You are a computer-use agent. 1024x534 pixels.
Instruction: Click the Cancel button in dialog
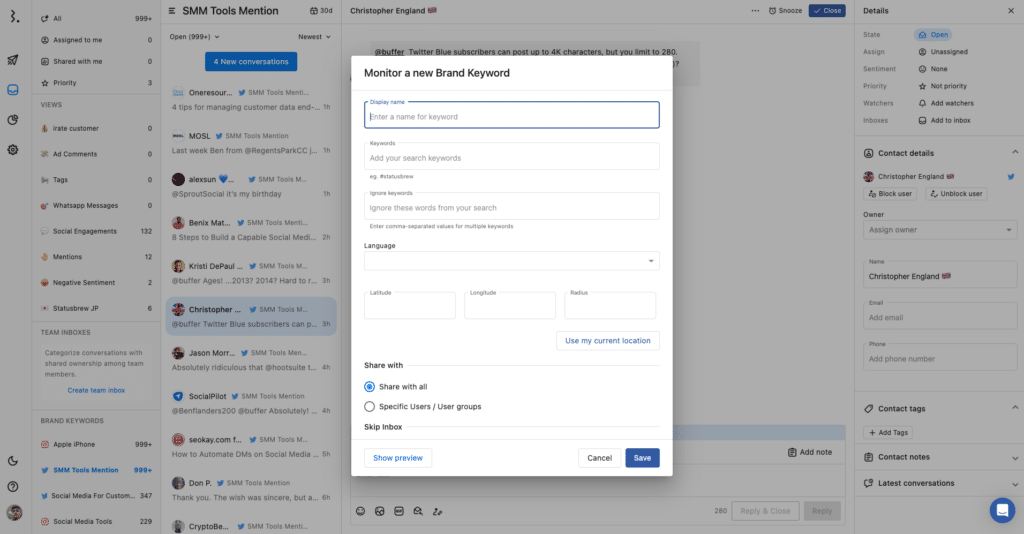[600, 458]
